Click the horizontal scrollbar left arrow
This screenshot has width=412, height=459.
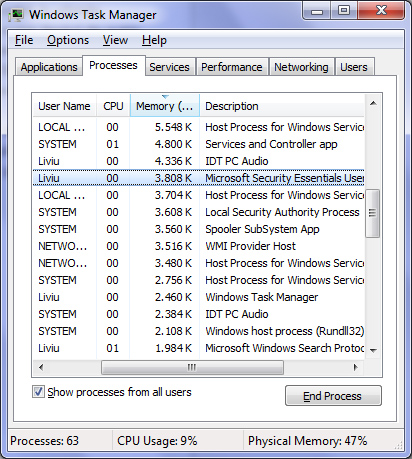click(41, 367)
